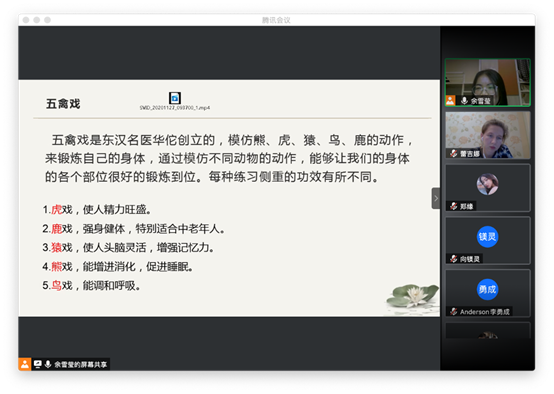Click the screen-share monitor icon in status bar
Viewport: 554px width, 394px height.
[37, 364]
